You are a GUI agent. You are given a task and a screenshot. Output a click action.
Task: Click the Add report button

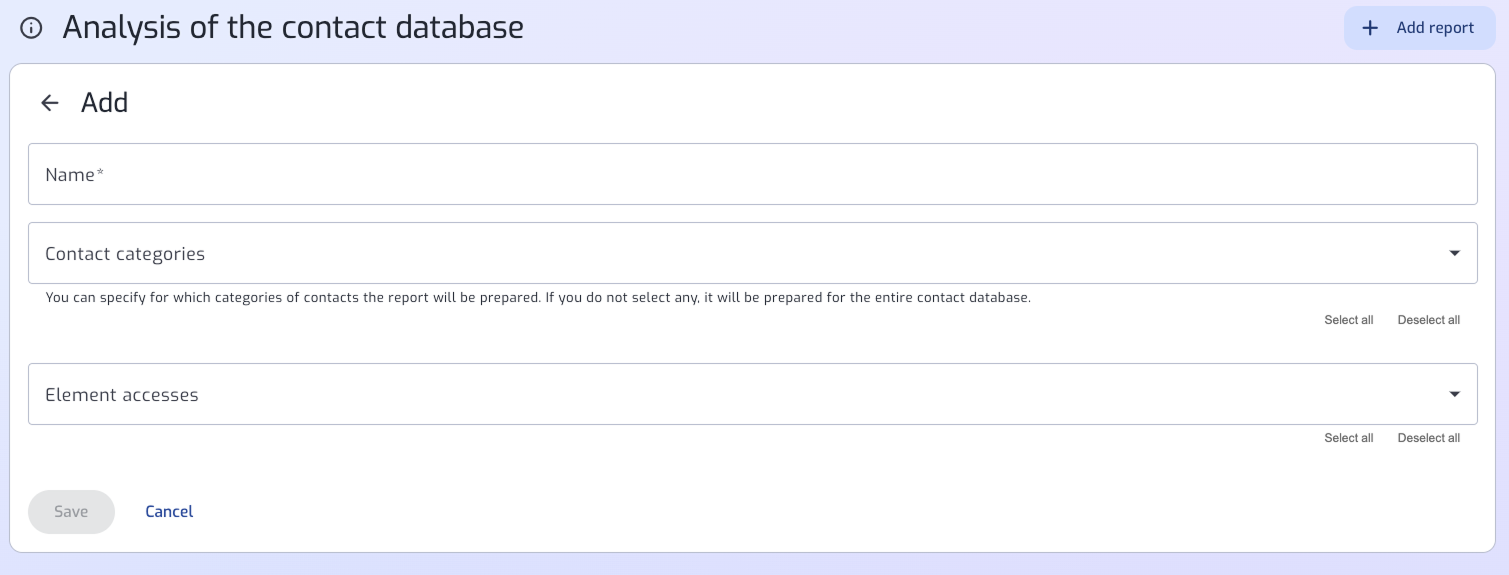click(x=1419, y=28)
